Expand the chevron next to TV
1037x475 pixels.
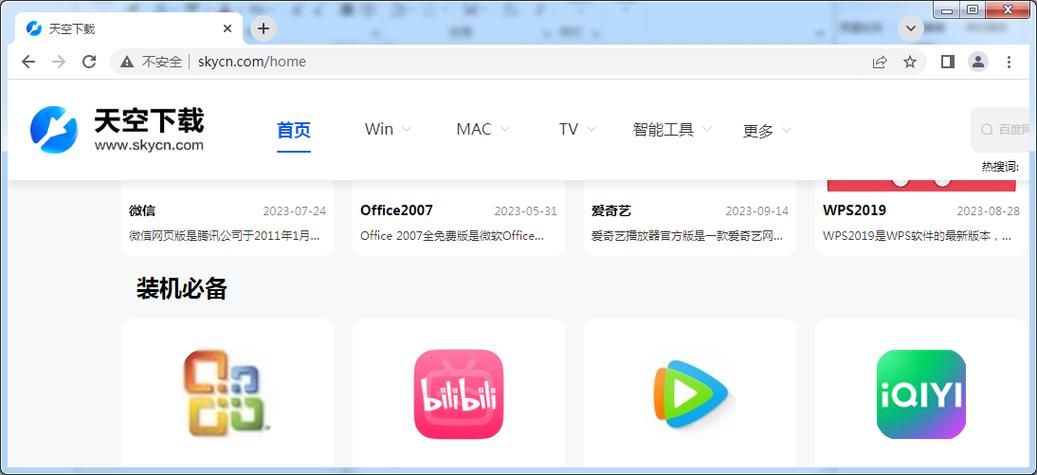[591, 129]
